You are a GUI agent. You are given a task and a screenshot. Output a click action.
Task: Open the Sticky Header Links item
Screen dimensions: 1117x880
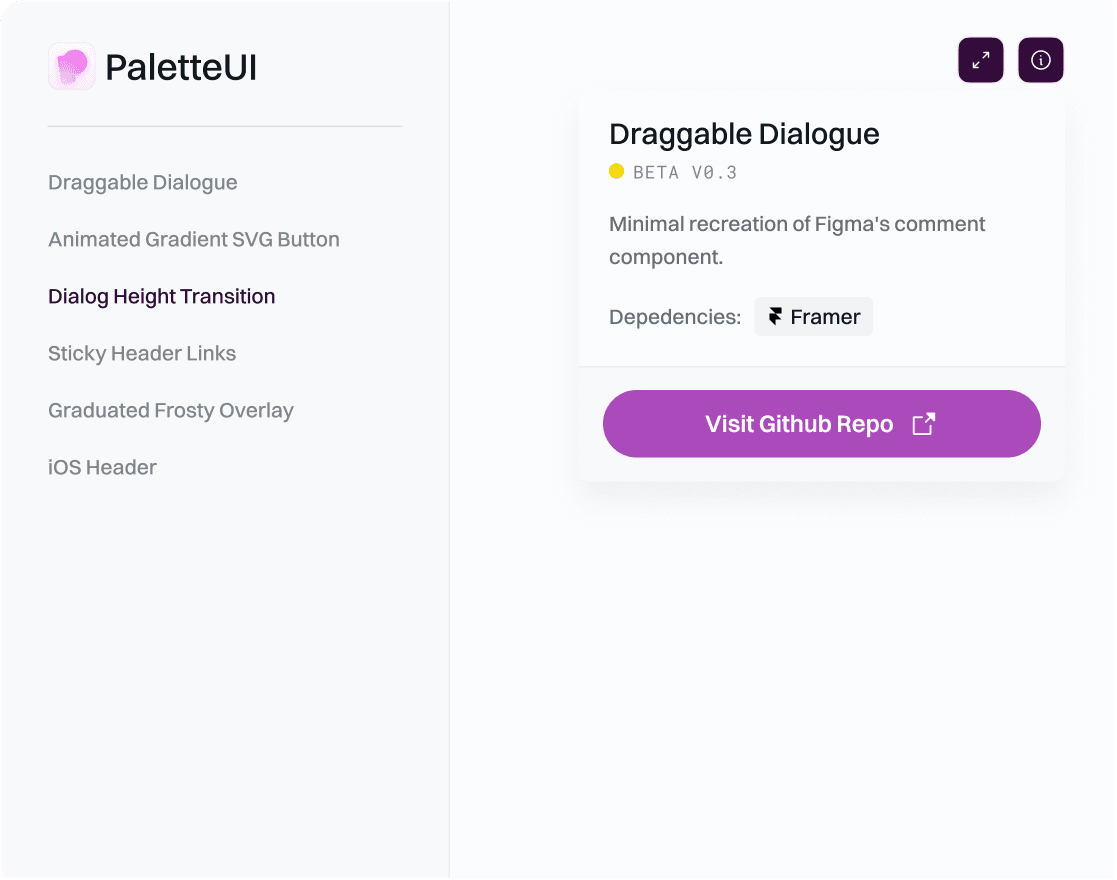point(142,354)
